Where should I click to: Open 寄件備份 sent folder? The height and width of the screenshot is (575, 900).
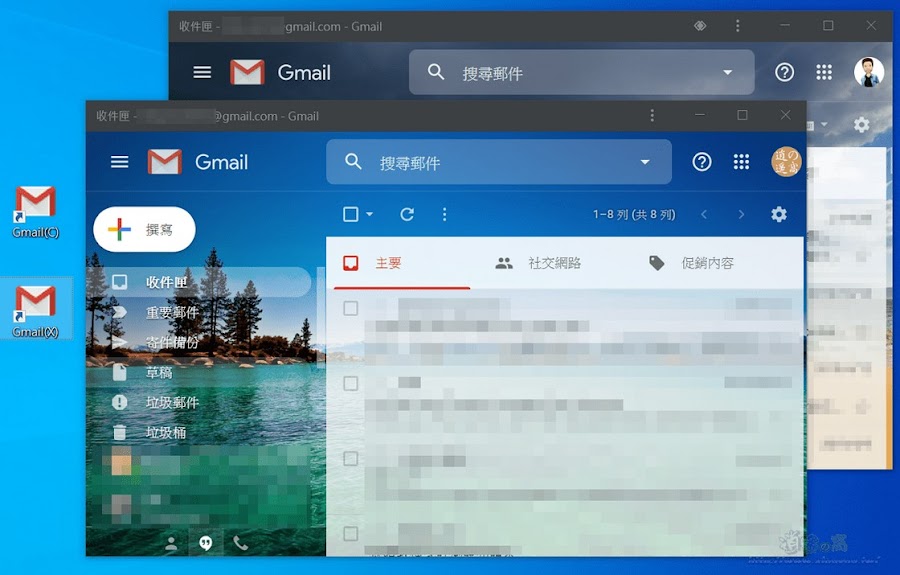pos(199,343)
